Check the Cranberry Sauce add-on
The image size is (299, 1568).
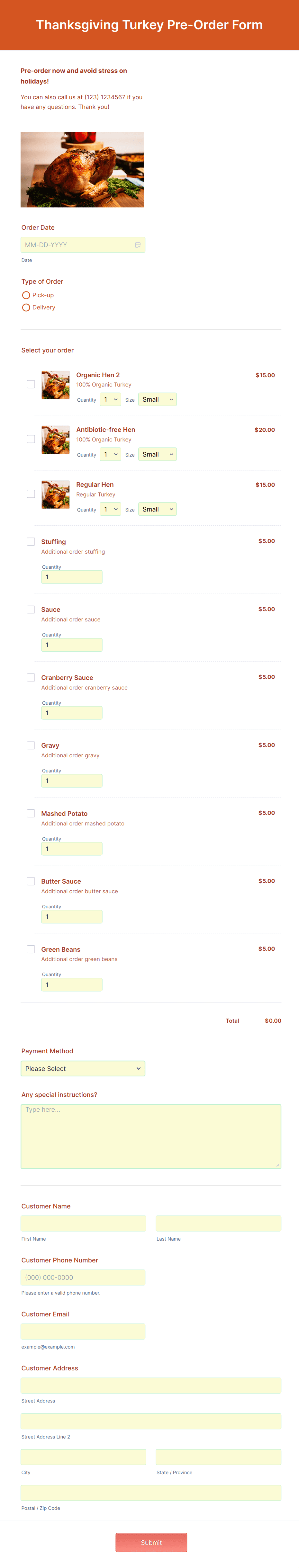pos(31,677)
